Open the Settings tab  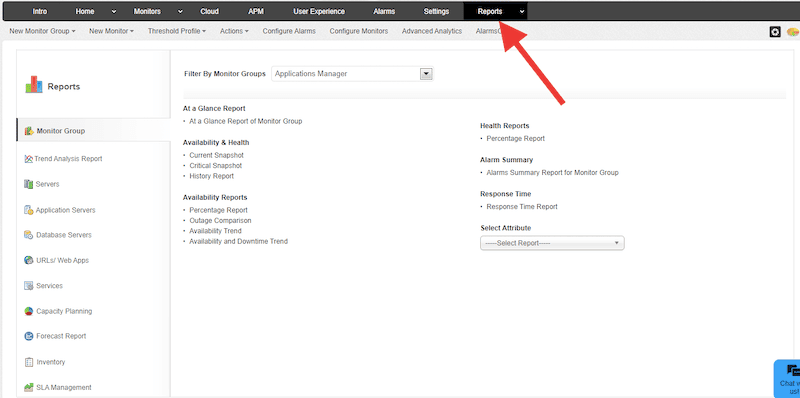(436, 11)
